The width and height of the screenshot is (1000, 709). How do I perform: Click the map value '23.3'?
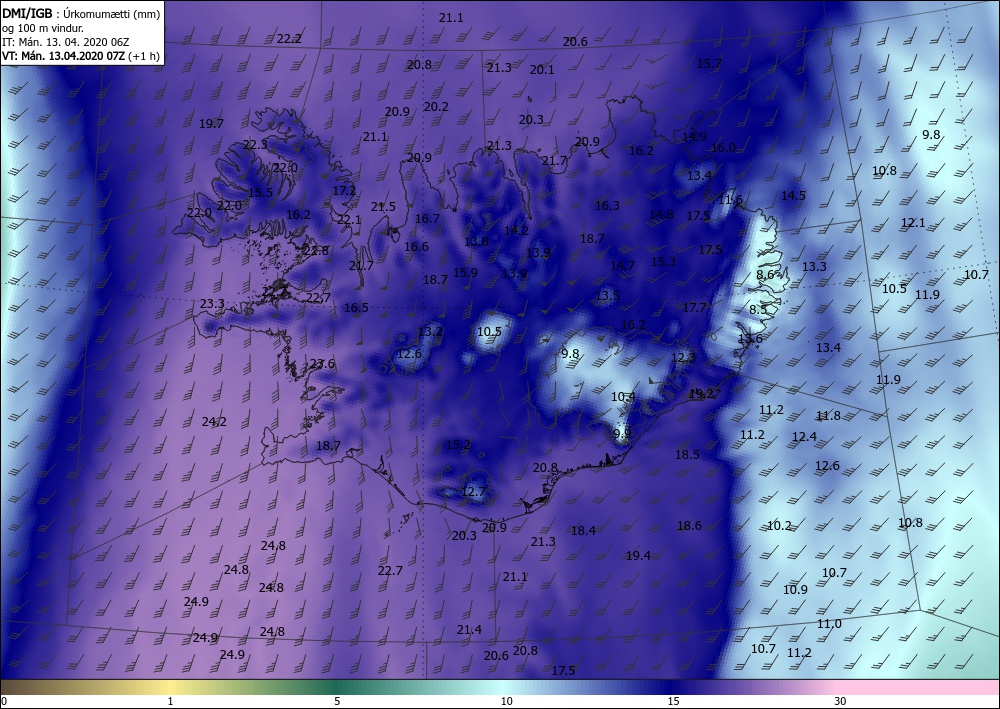pos(212,304)
